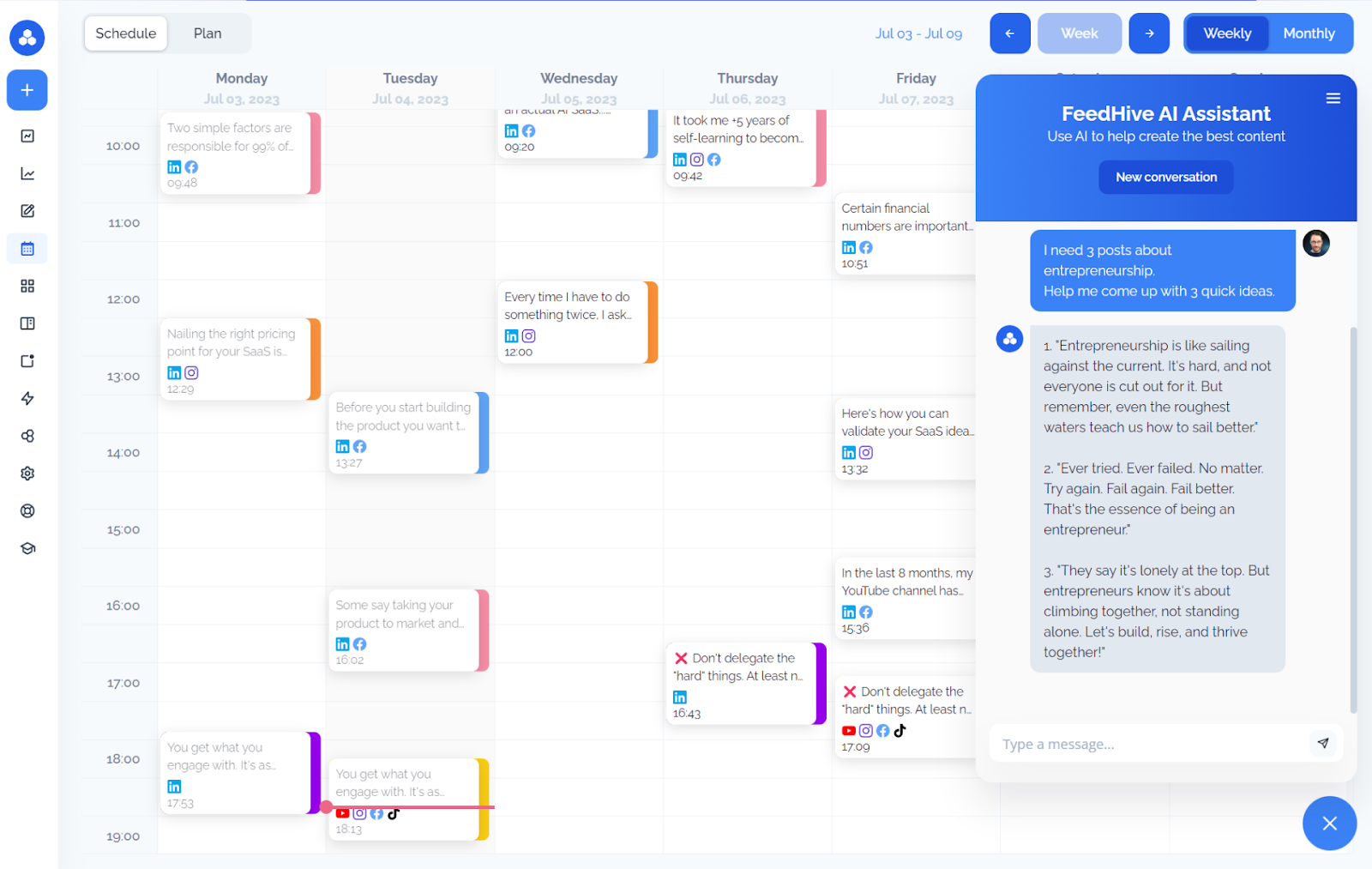Screen dimensions: 1372x869
Task: Click the Jul 03 - Jul 09 date range
Action: coord(919,33)
